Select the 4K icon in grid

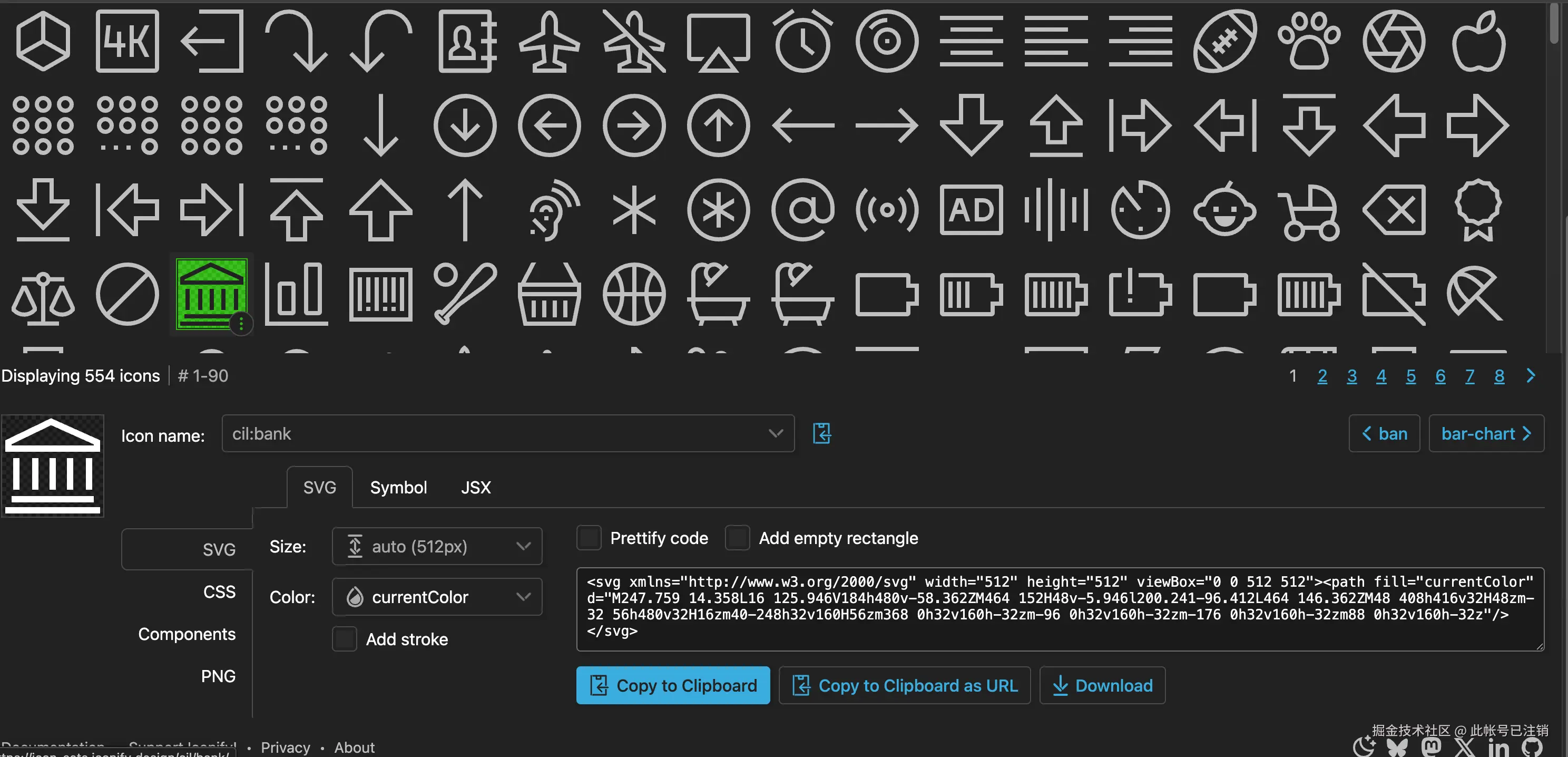pos(127,42)
